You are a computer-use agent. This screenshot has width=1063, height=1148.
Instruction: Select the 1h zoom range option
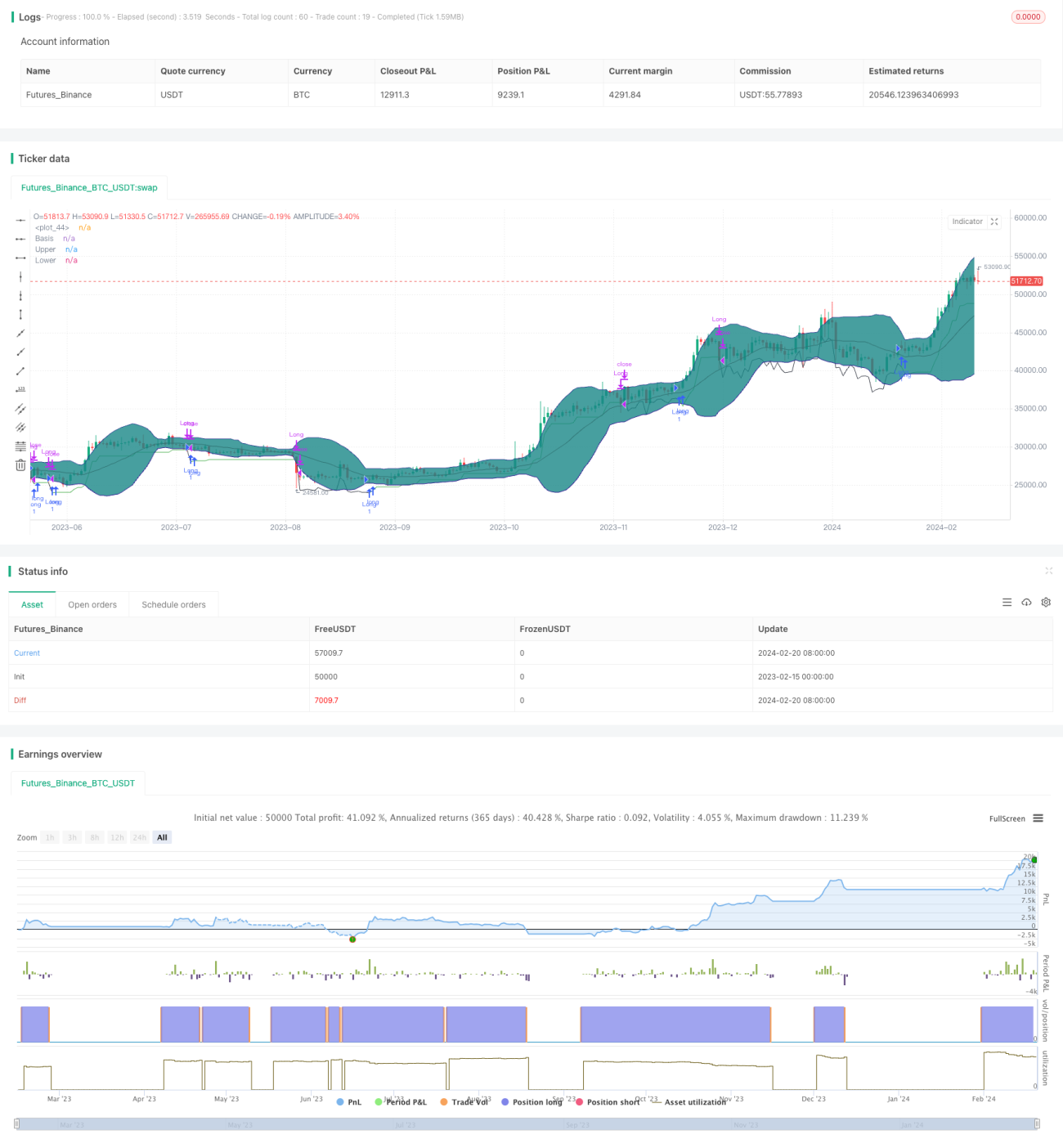[x=50, y=837]
